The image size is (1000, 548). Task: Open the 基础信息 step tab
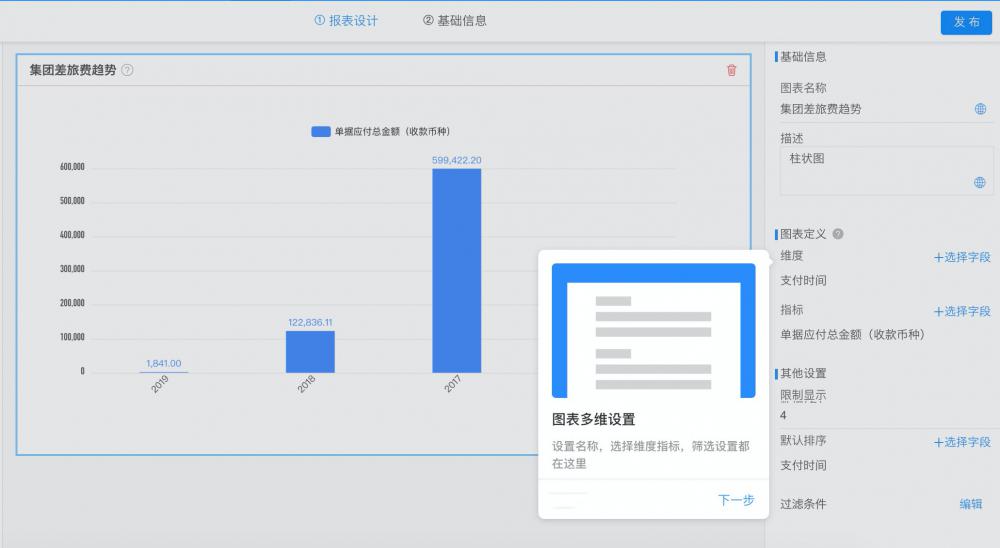455,20
